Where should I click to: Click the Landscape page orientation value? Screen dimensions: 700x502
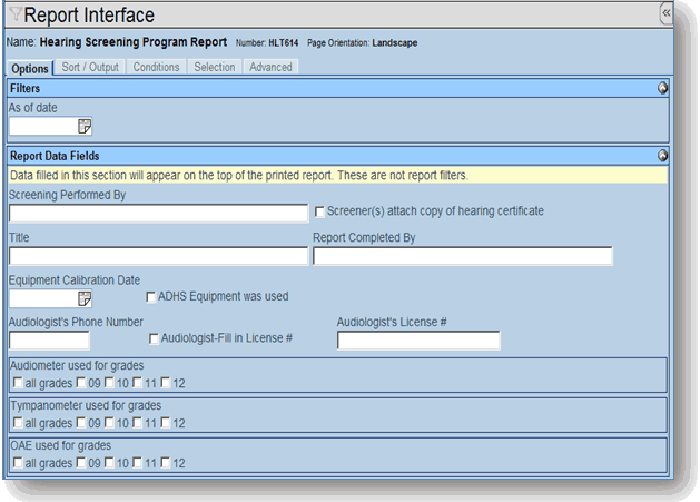point(395,43)
